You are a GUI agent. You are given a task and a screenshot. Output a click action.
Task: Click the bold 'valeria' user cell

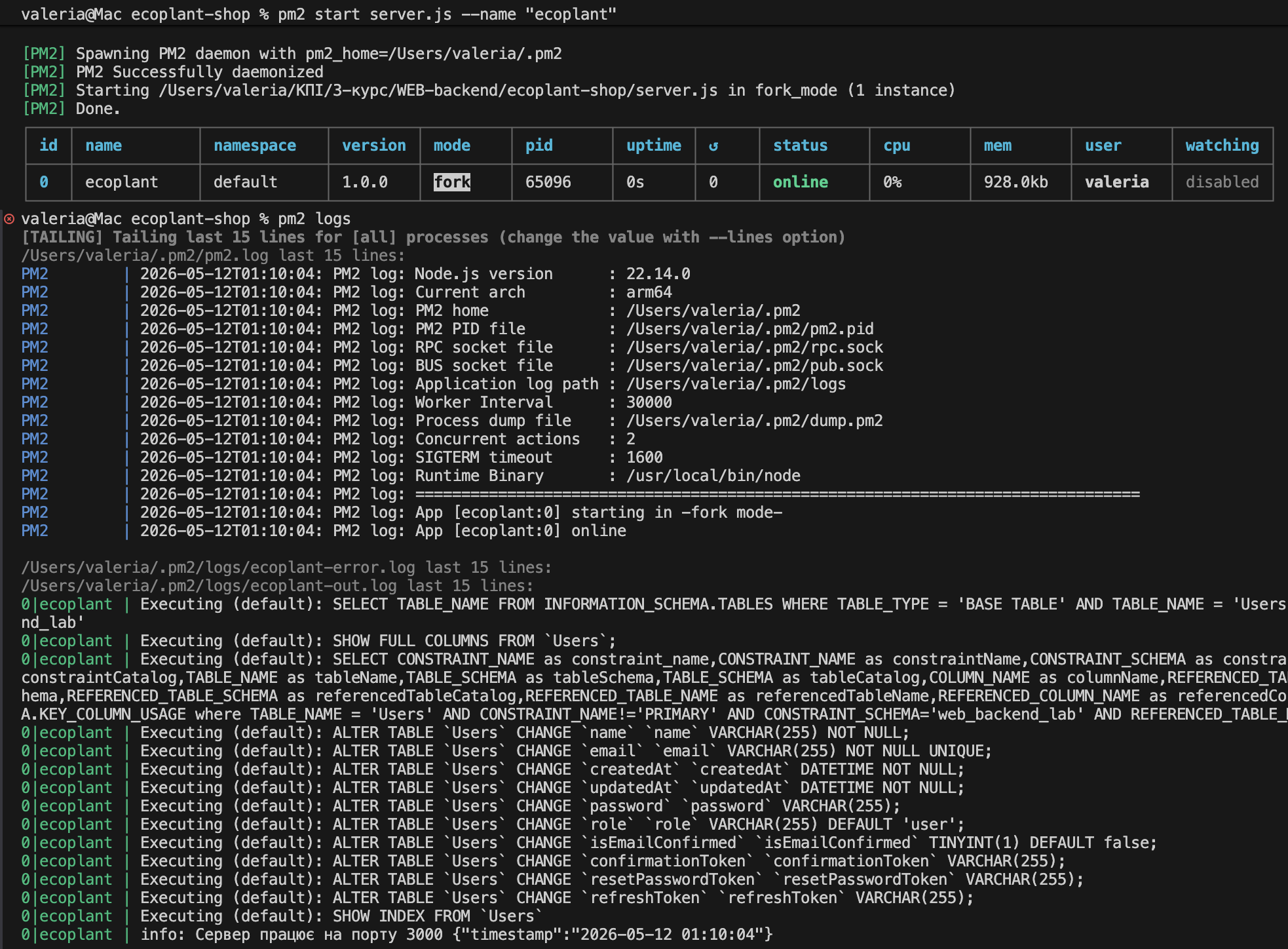[1117, 182]
